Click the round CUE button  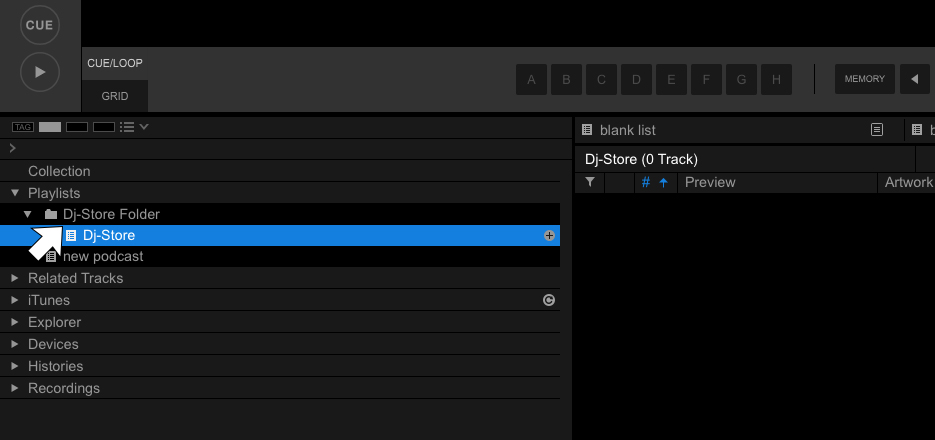40,25
